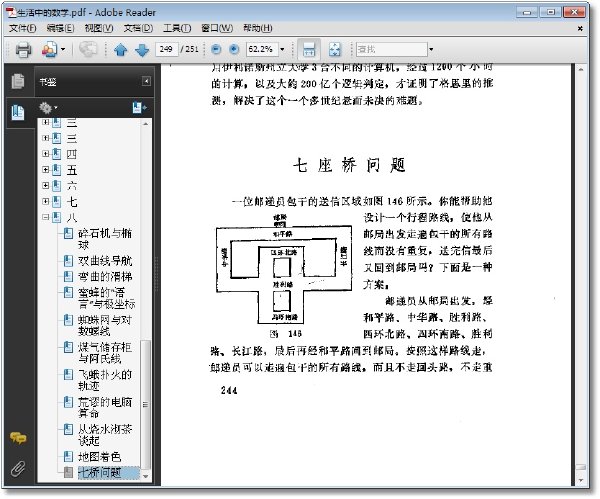Select the 蜜蜂的语言与极坐标 bookmark
This screenshot has width=600, height=499.
(x=106, y=298)
